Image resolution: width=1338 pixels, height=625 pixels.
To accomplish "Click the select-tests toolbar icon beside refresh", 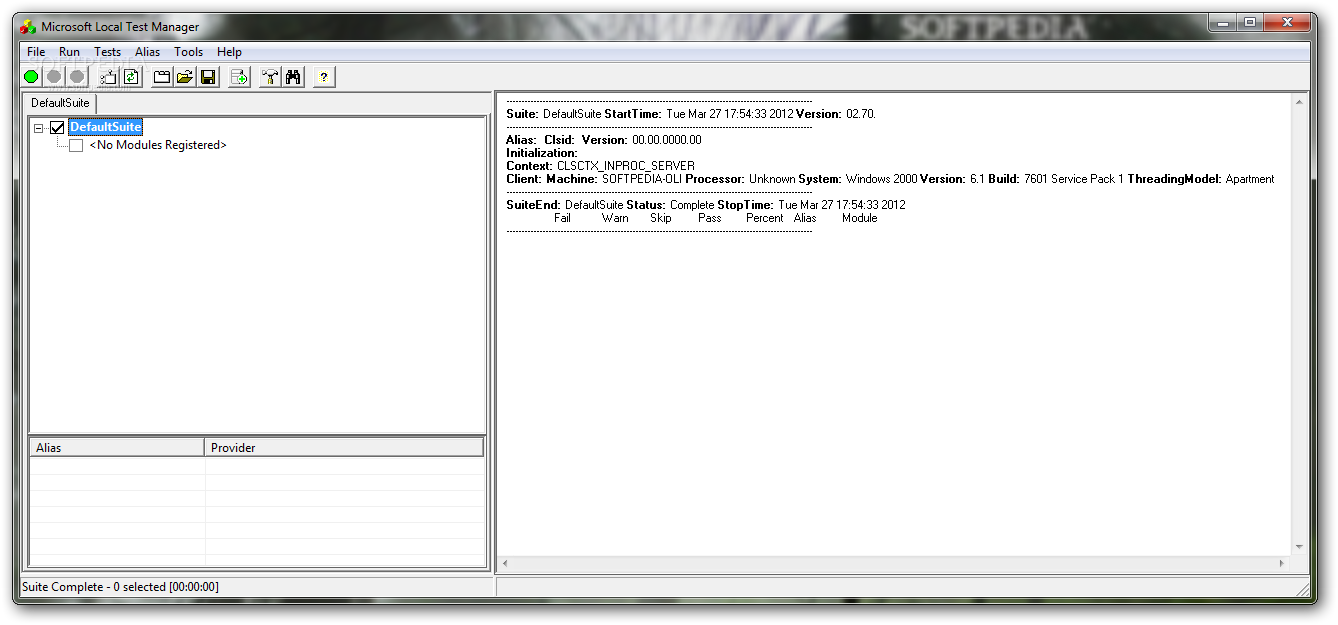I will pyautogui.click(x=108, y=77).
